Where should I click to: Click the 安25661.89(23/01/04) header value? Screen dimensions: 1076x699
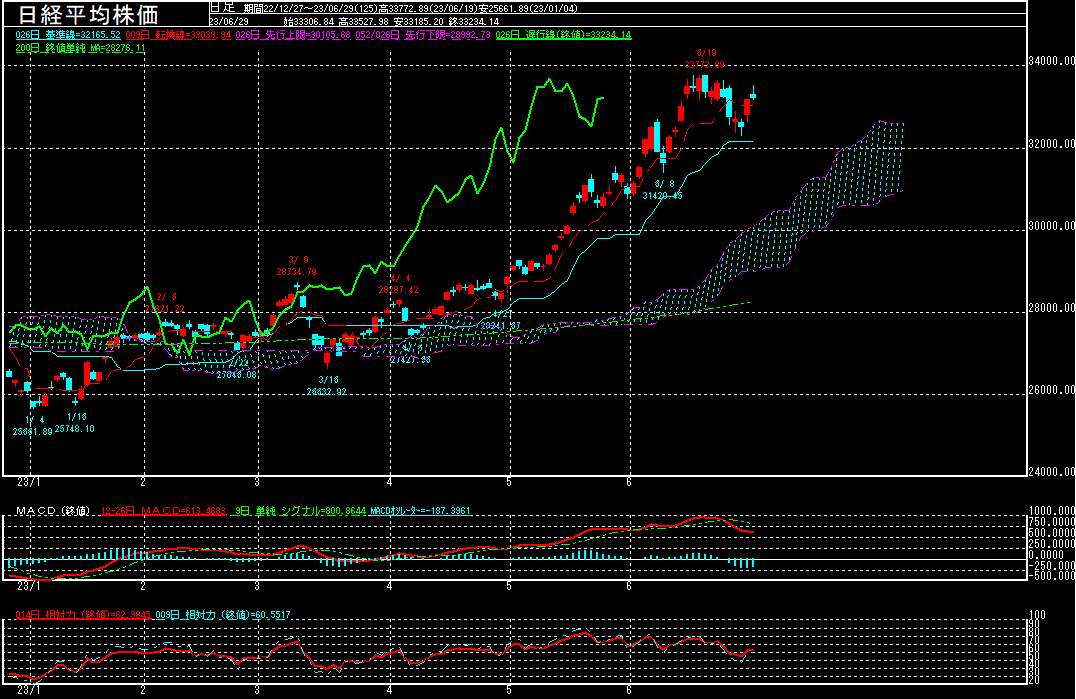pyautogui.click(x=528, y=8)
